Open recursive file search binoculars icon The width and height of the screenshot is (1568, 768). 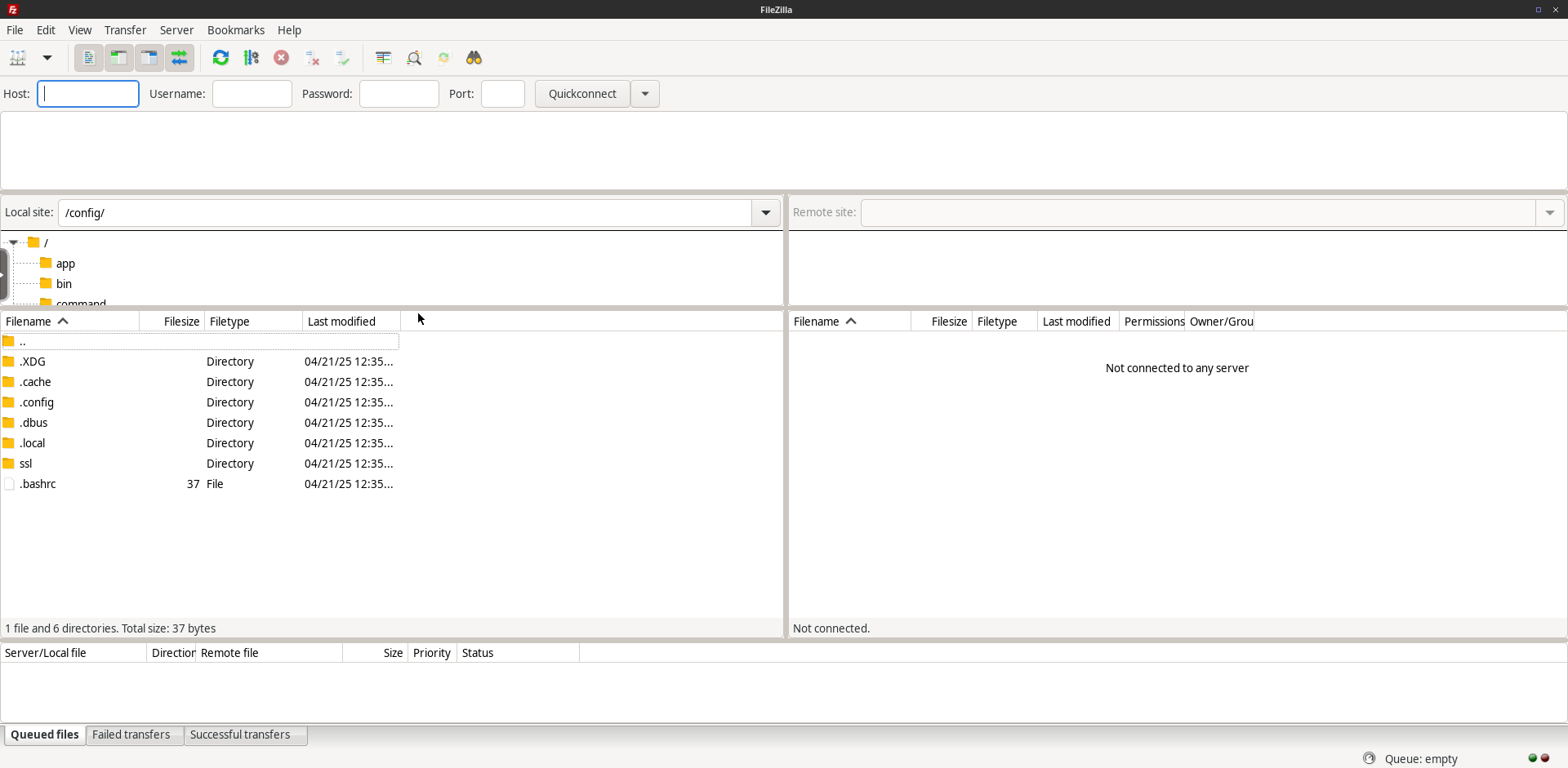[474, 58]
